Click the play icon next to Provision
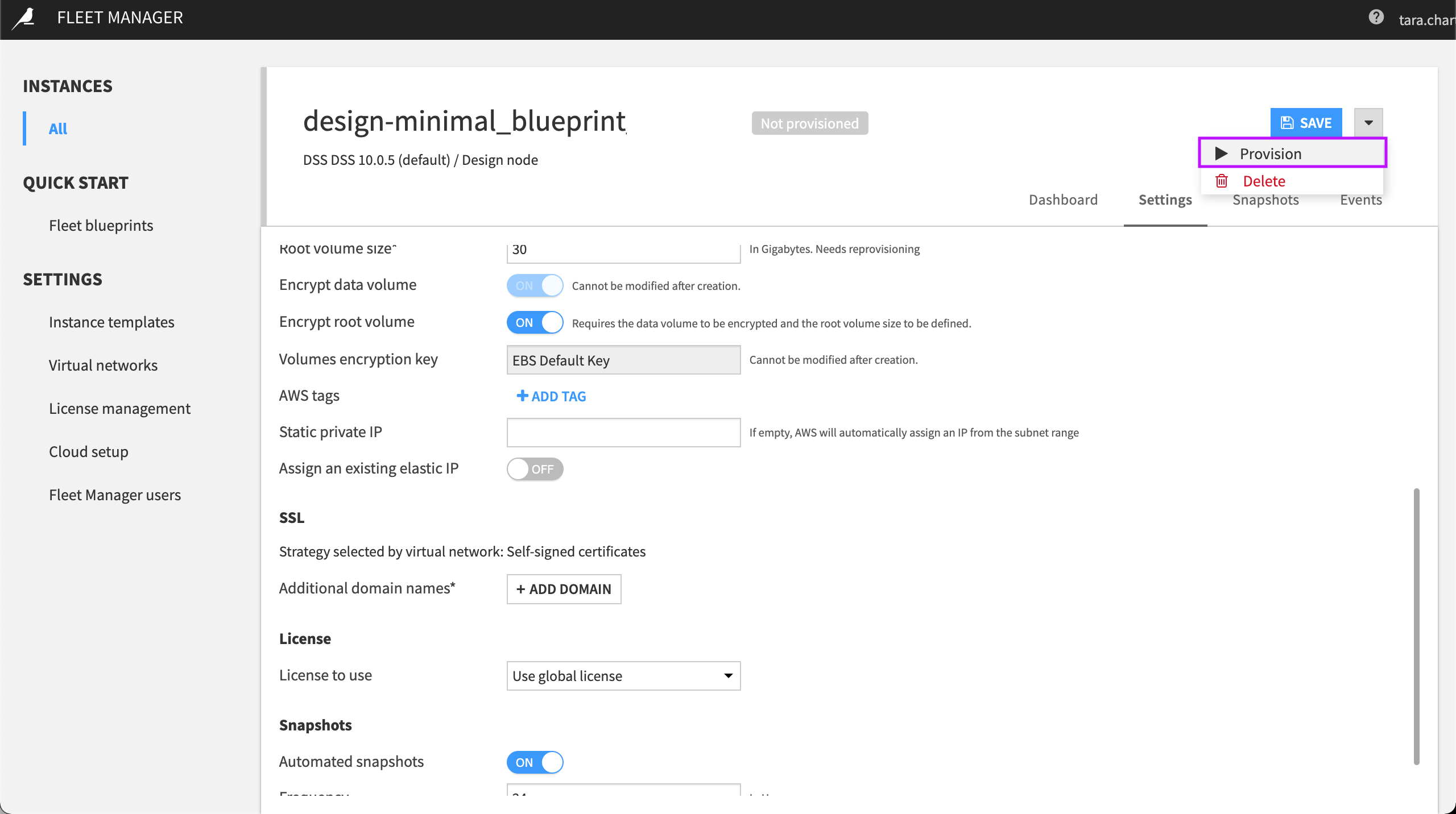Image resolution: width=1456 pixels, height=814 pixels. (1221, 153)
